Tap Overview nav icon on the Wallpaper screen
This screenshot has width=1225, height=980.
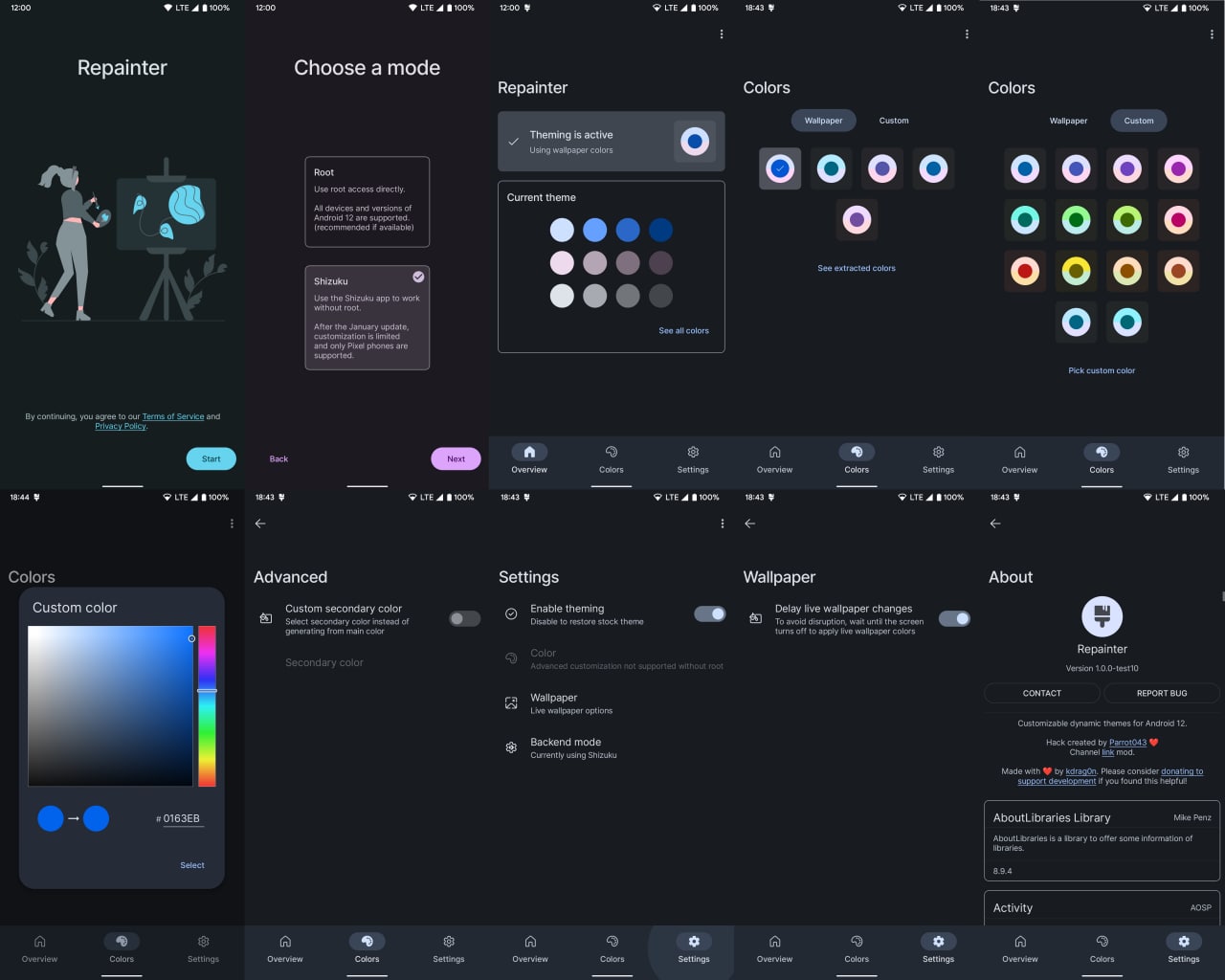coord(775,942)
